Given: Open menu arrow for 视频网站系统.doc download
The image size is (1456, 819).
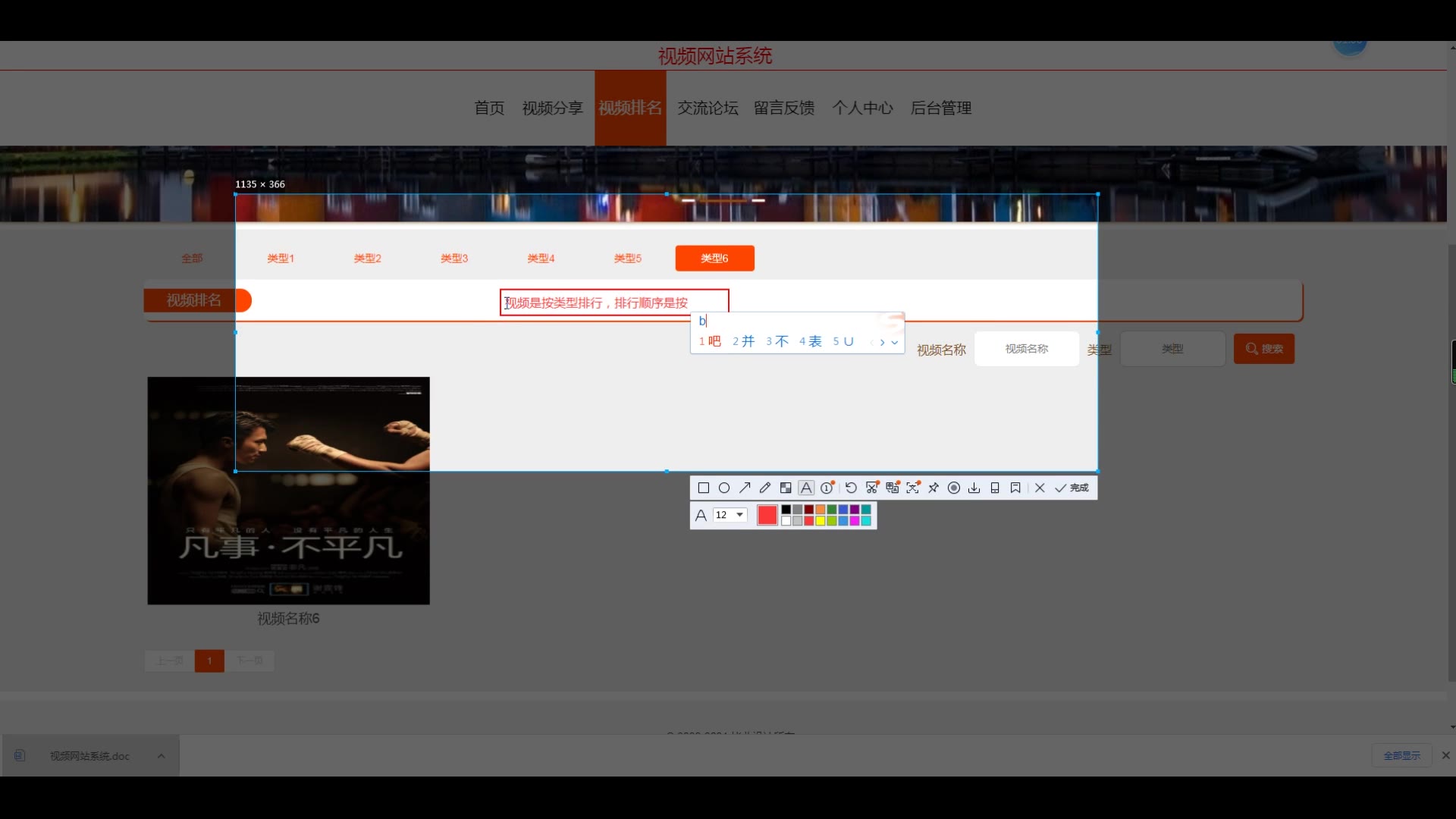Looking at the screenshot, I should click(162, 756).
